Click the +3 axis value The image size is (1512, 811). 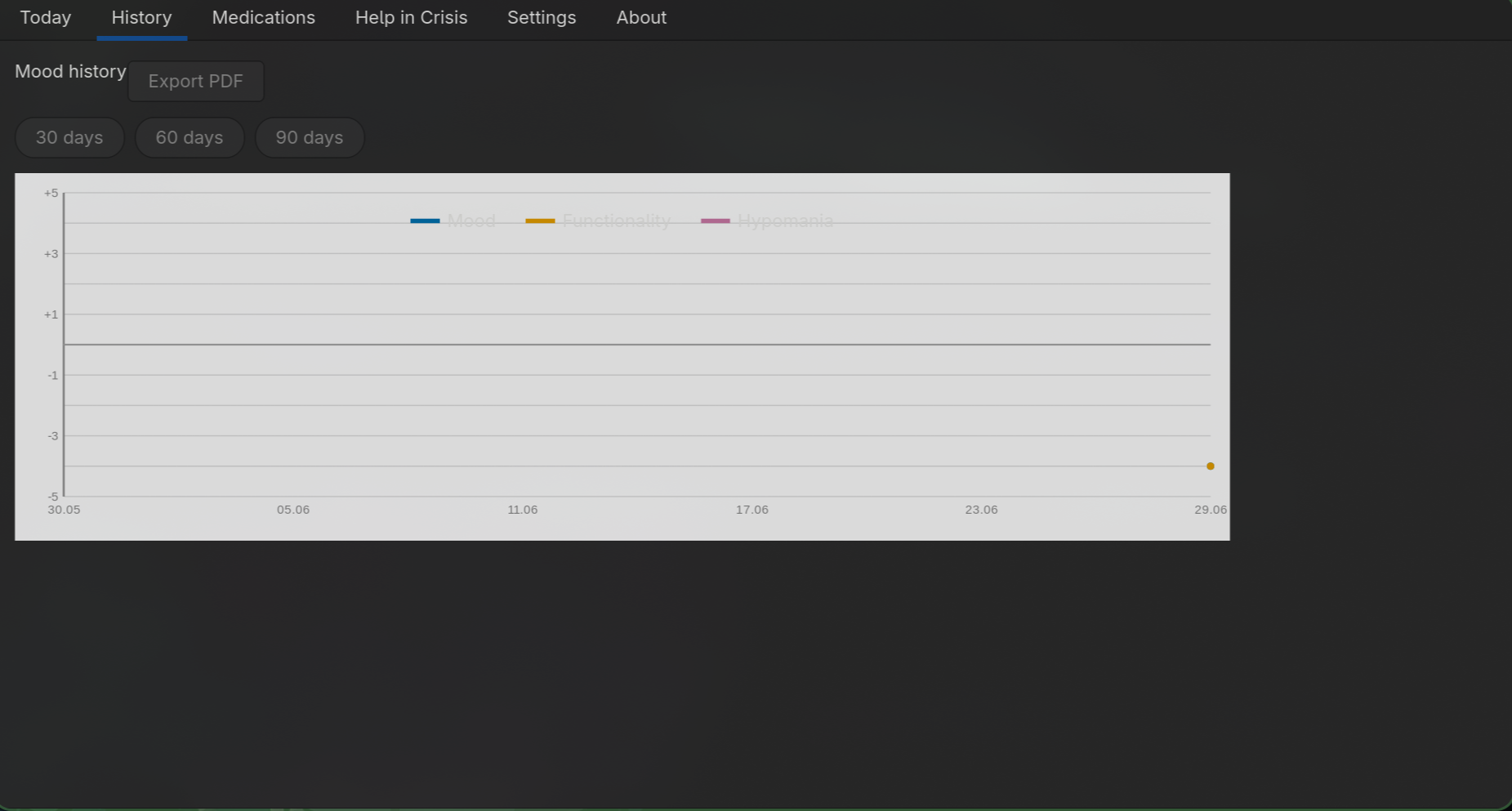point(51,254)
